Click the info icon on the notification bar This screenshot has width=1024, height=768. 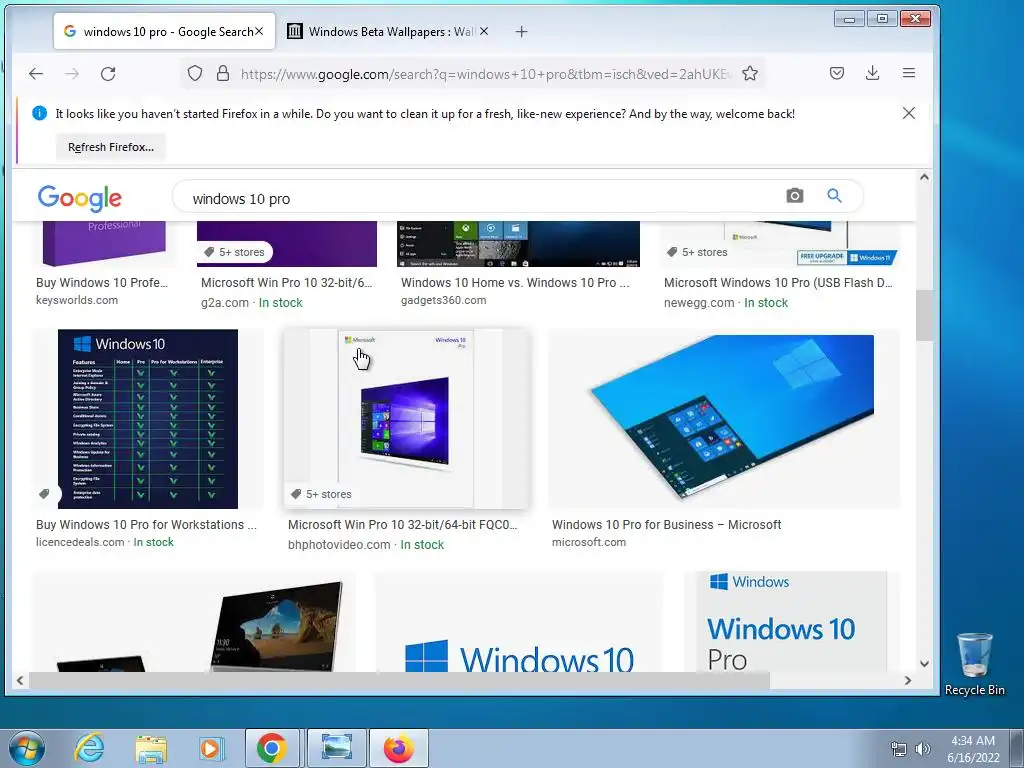[39, 113]
